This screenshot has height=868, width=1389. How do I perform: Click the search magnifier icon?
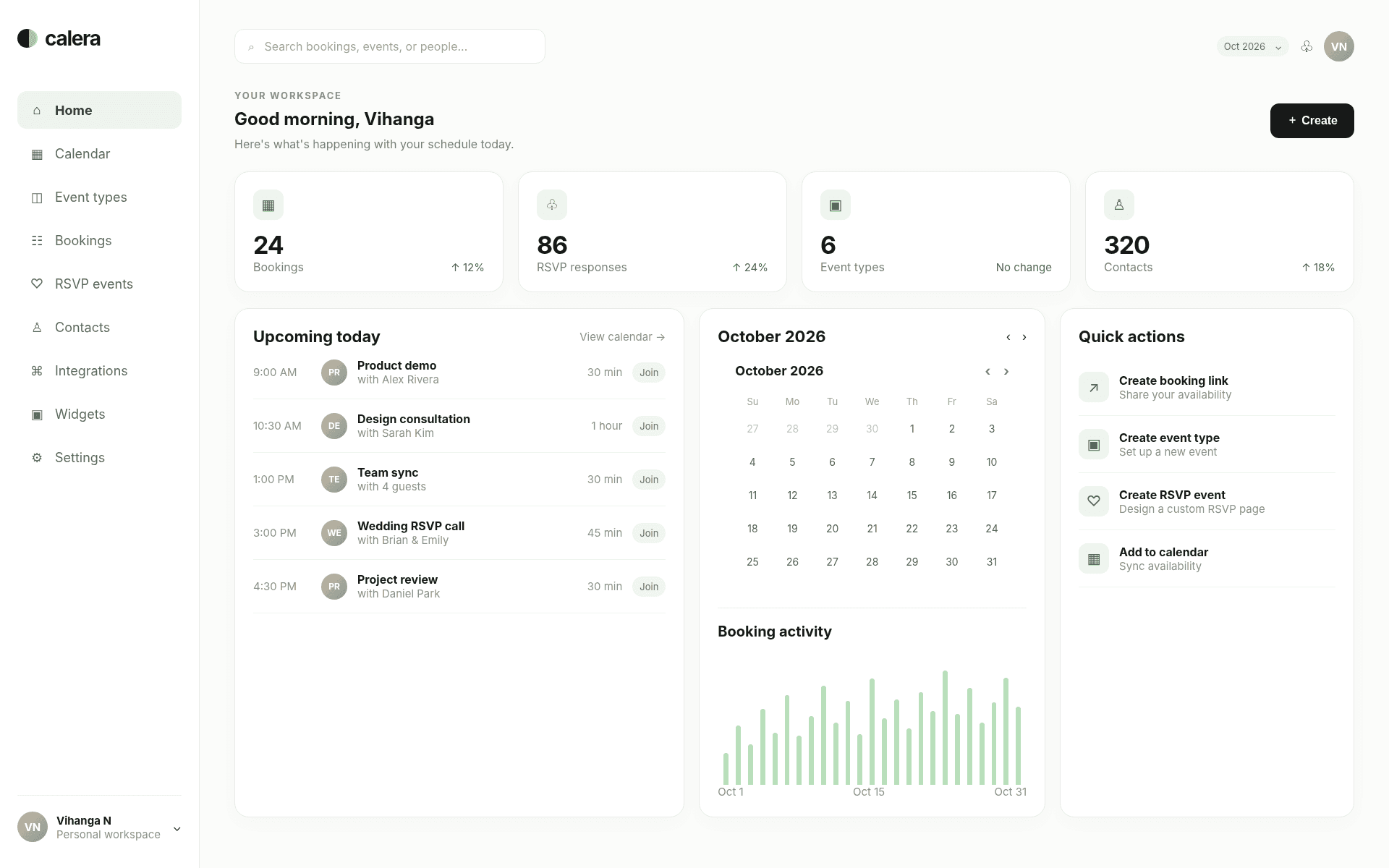point(251,47)
